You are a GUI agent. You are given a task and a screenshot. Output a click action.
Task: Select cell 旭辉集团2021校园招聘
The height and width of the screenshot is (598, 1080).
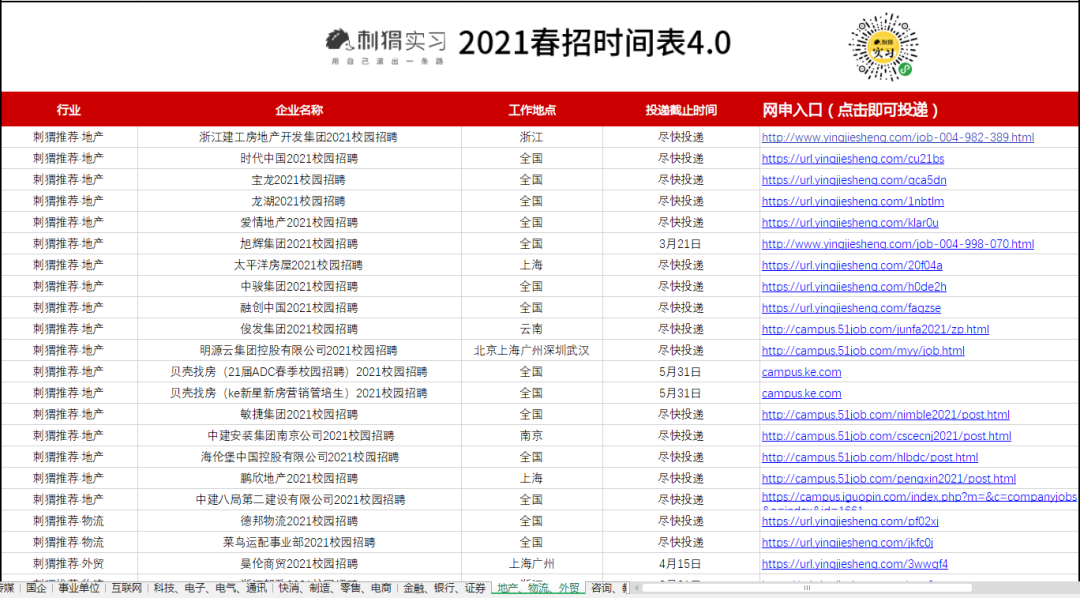coord(299,244)
